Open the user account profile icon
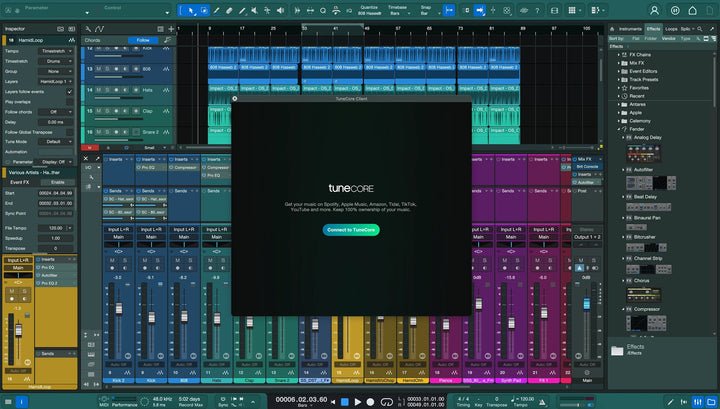 (x=654, y=10)
